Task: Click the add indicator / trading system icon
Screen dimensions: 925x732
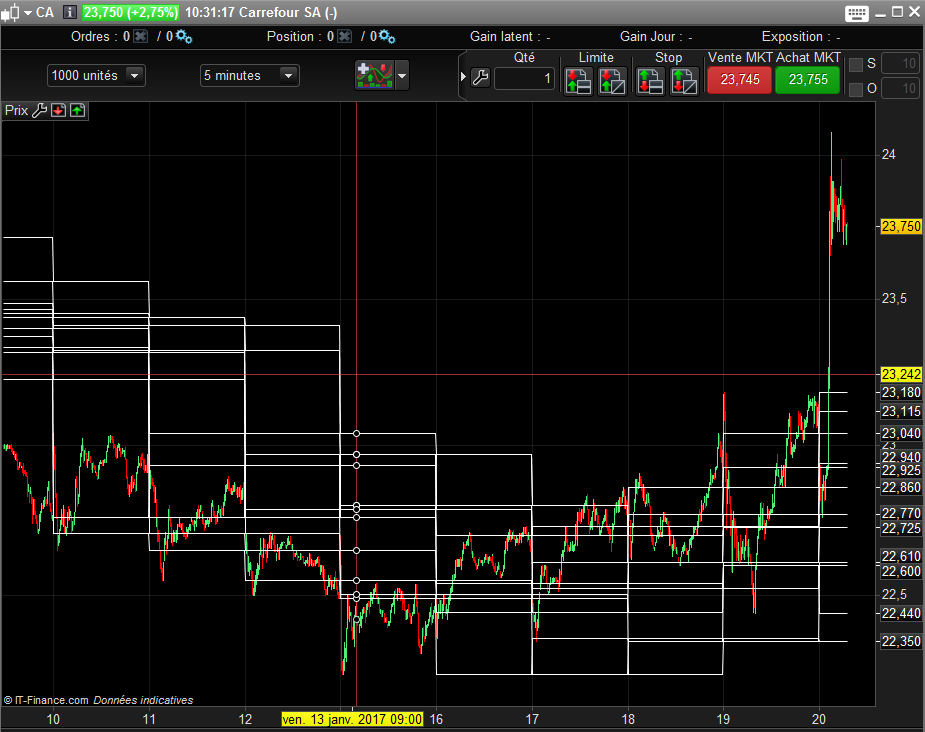Action: [x=375, y=76]
